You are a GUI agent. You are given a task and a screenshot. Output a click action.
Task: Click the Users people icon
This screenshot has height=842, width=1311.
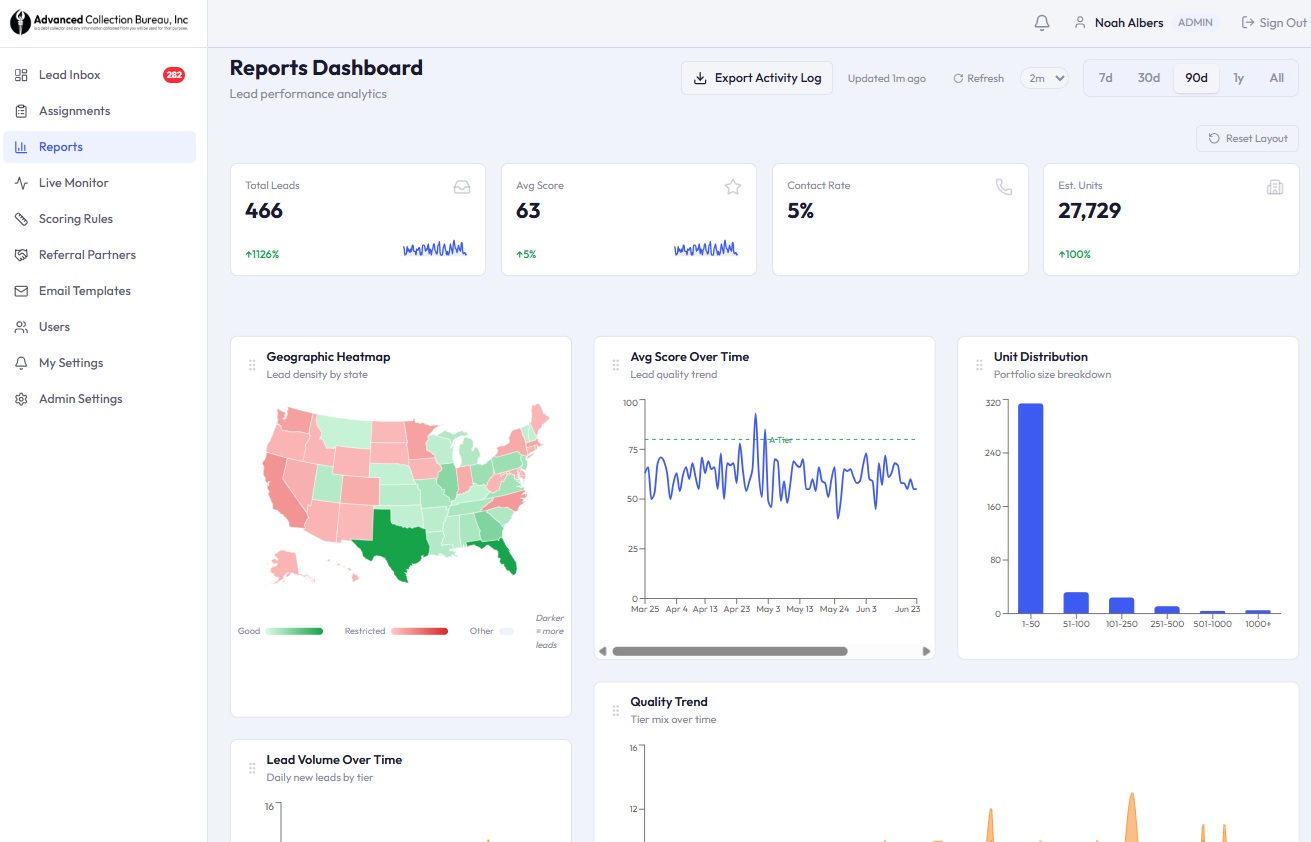point(21,327)
